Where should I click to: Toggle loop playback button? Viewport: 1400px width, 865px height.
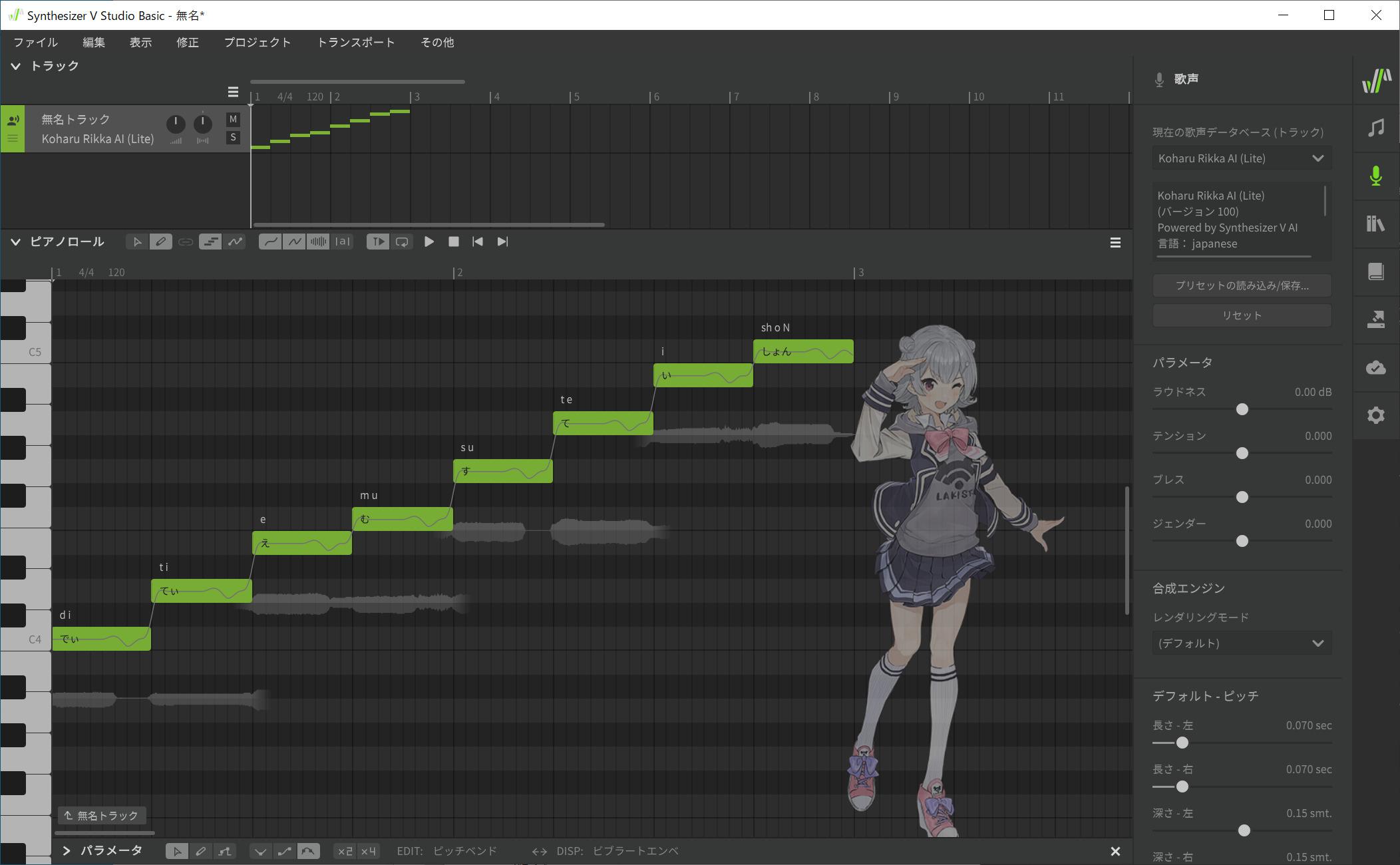click(402, 242)
